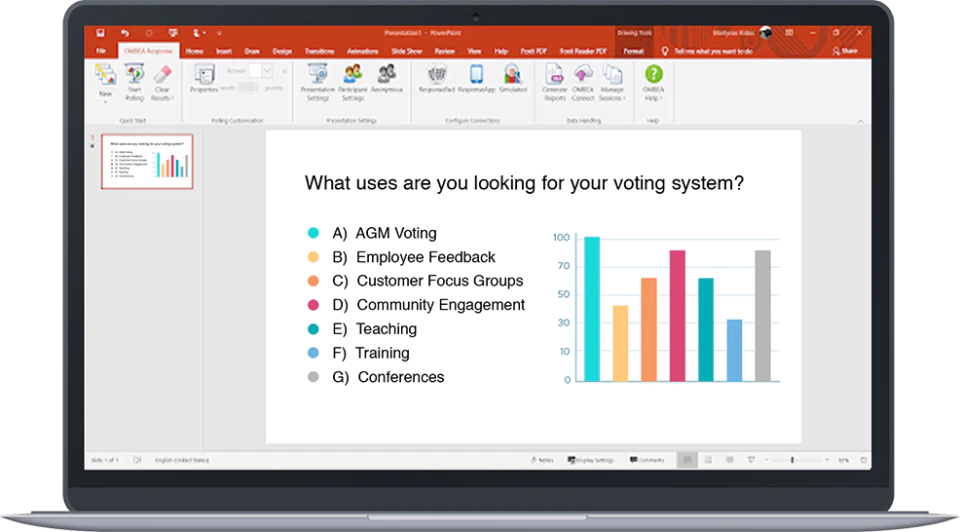The width and height of the screenshot is (960, 532).
Task: Collapse the ribbon with the chevron arrow
Action: [860, 122]
